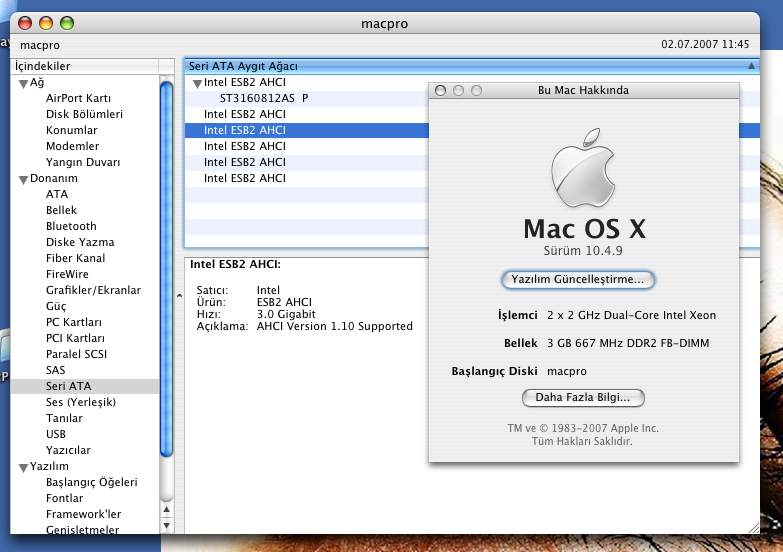Click AHCI Version 1.10 Supported text
783x552 pixels.
click(x=335, y=326)
